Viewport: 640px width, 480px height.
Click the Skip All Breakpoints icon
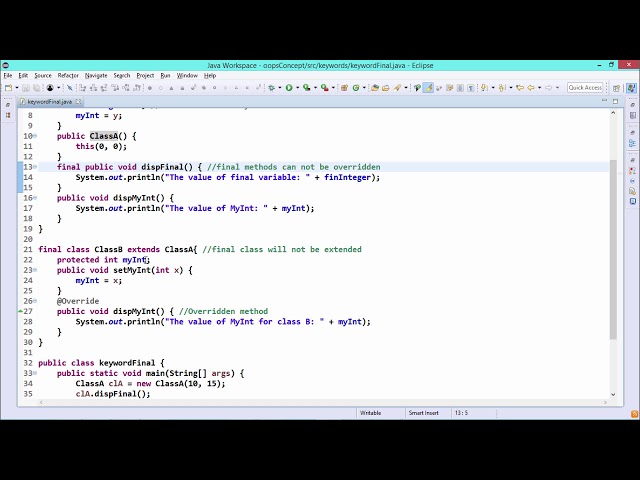coord(70,88)
